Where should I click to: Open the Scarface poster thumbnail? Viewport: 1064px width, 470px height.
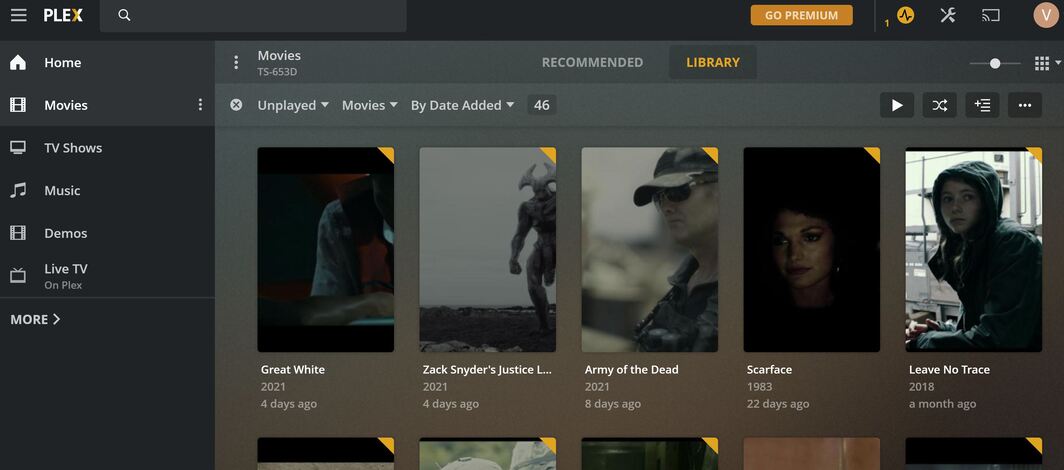point(812,250)
